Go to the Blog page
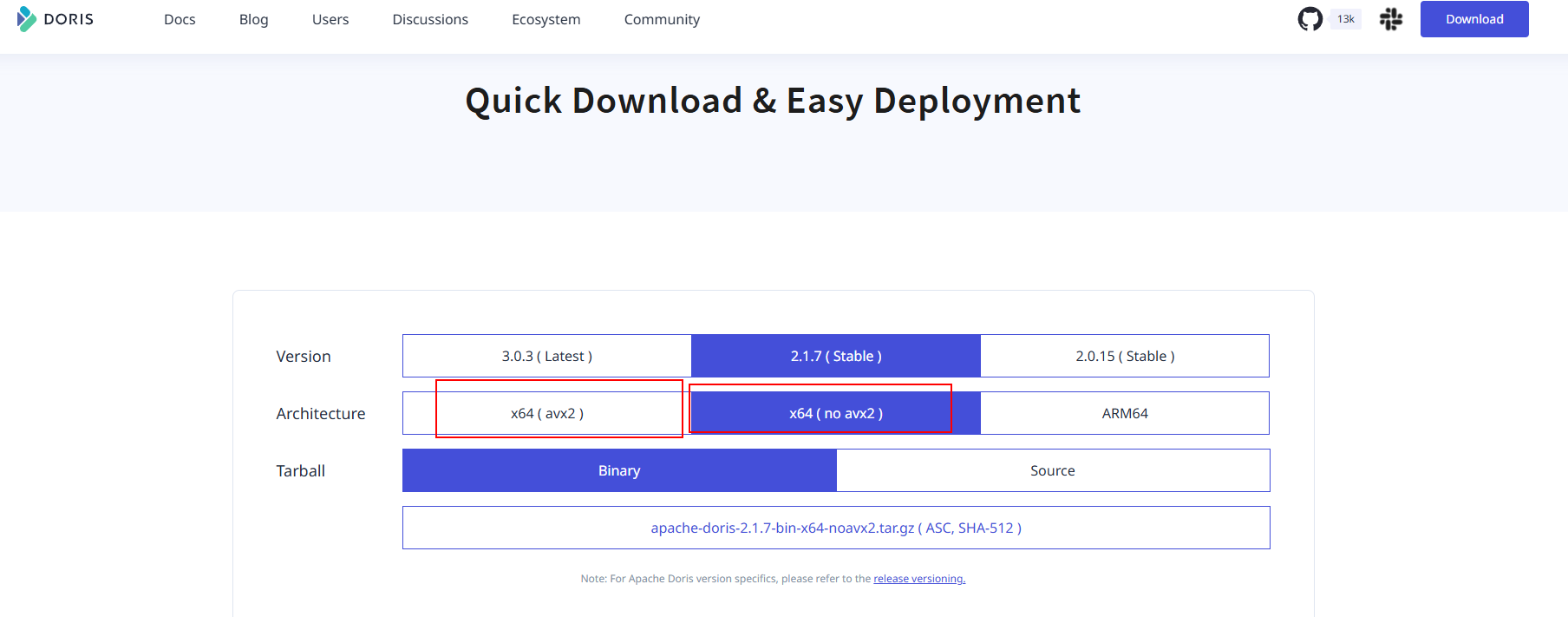Screen dimensions: 1568x617 (x=253, y=19)
